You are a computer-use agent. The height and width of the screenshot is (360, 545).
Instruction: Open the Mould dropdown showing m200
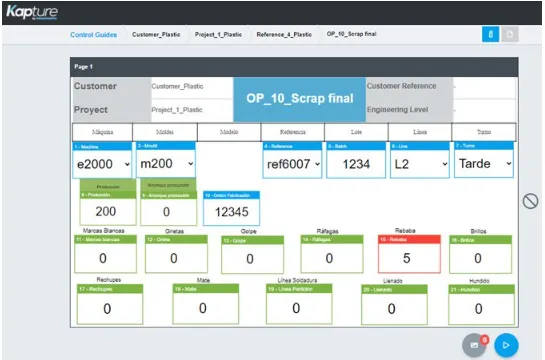click(166, 163)
